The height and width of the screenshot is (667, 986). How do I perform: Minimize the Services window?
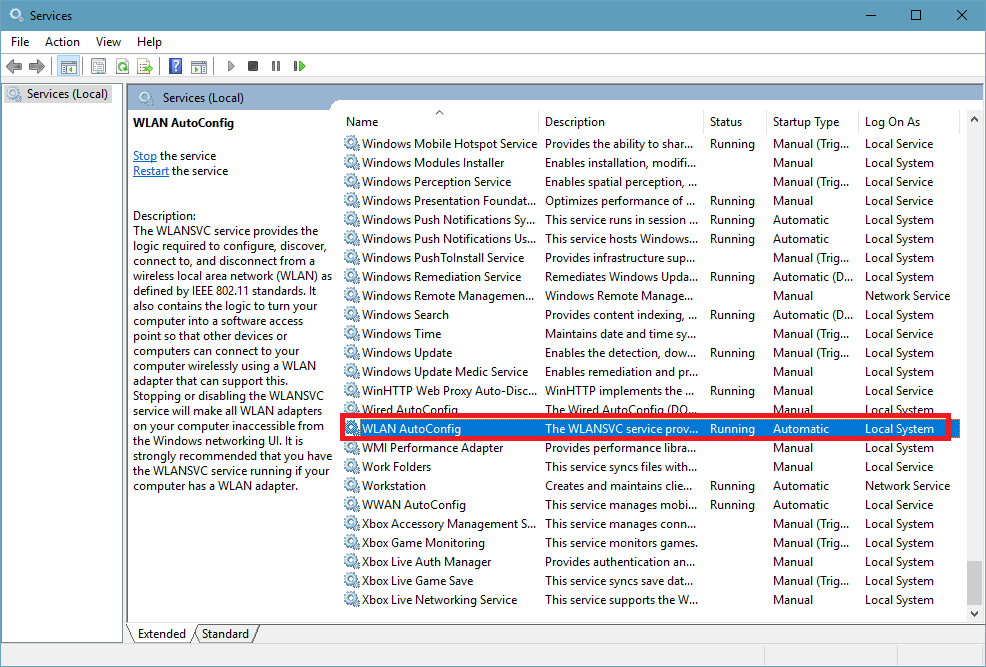(x=871, y=15)
